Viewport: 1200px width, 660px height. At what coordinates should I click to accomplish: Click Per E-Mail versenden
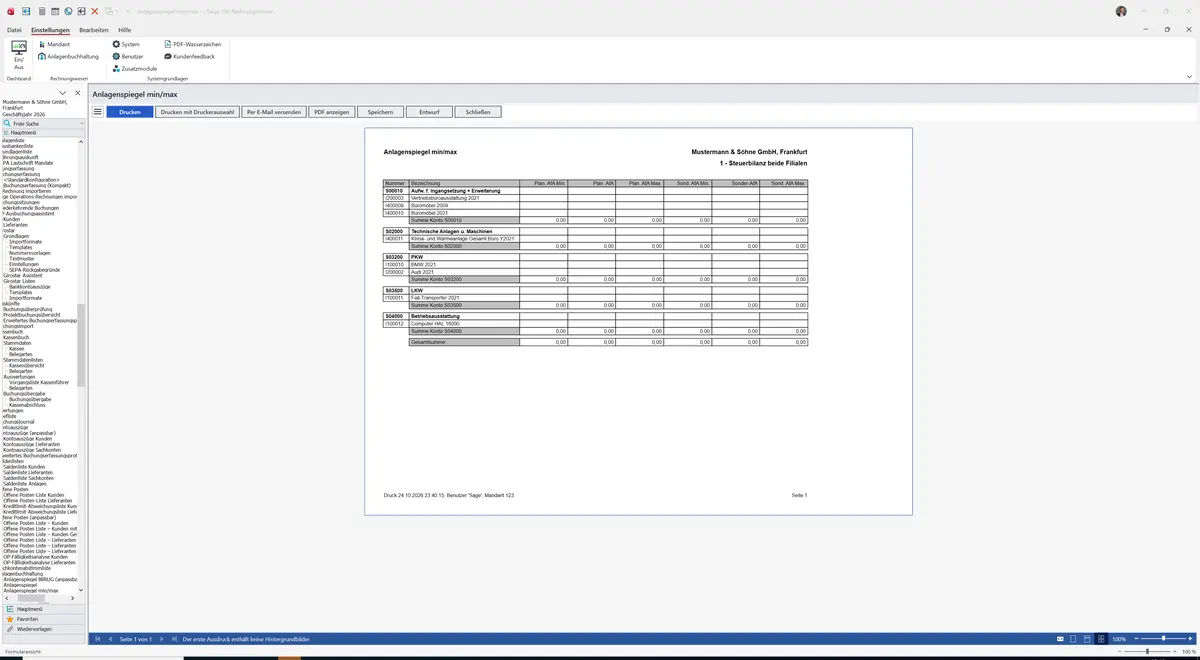point(274,112)
